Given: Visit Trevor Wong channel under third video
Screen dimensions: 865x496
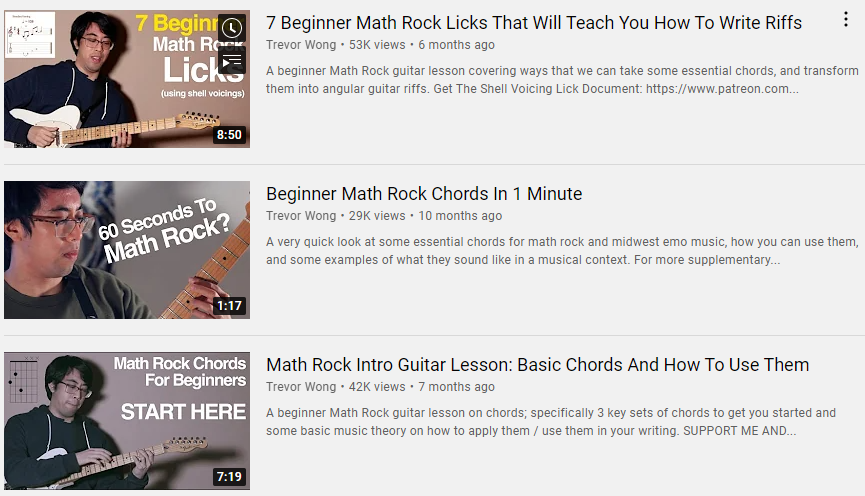Looking at the screenshot, I should 301,387.
